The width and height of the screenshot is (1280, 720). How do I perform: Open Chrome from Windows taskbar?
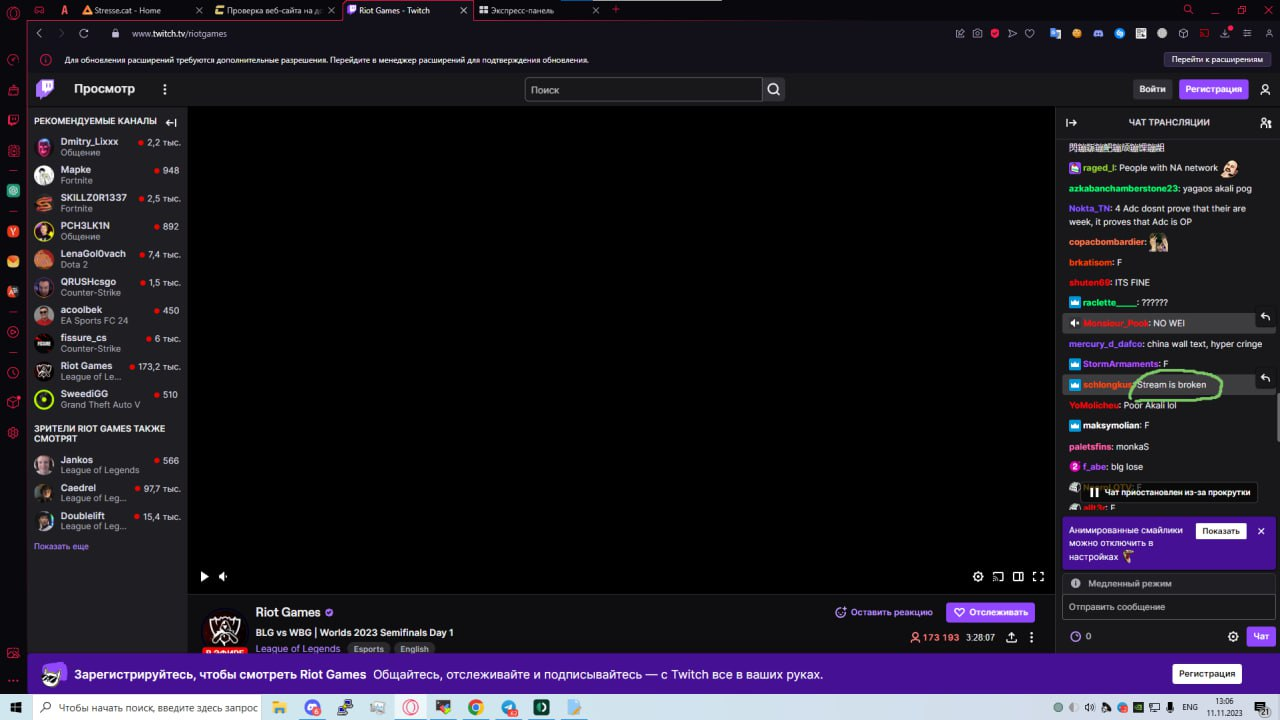click(476, 707)
